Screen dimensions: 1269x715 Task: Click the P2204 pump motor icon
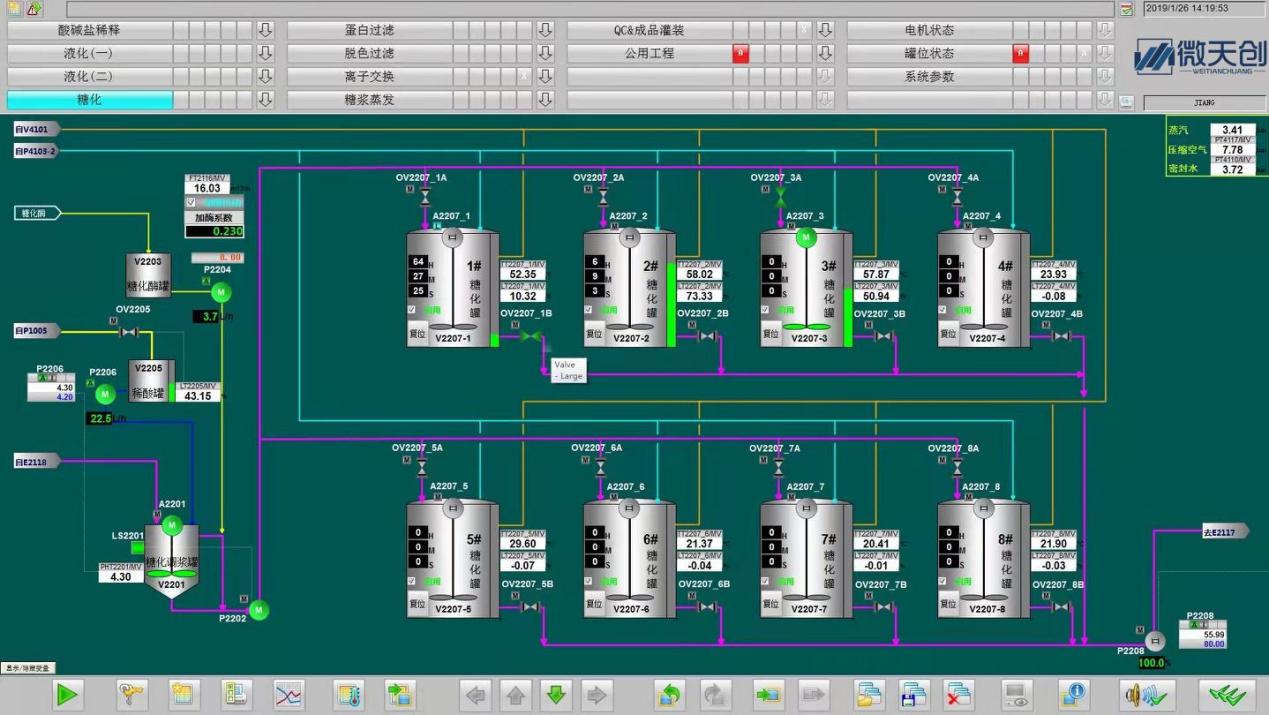tap(221, 292)
